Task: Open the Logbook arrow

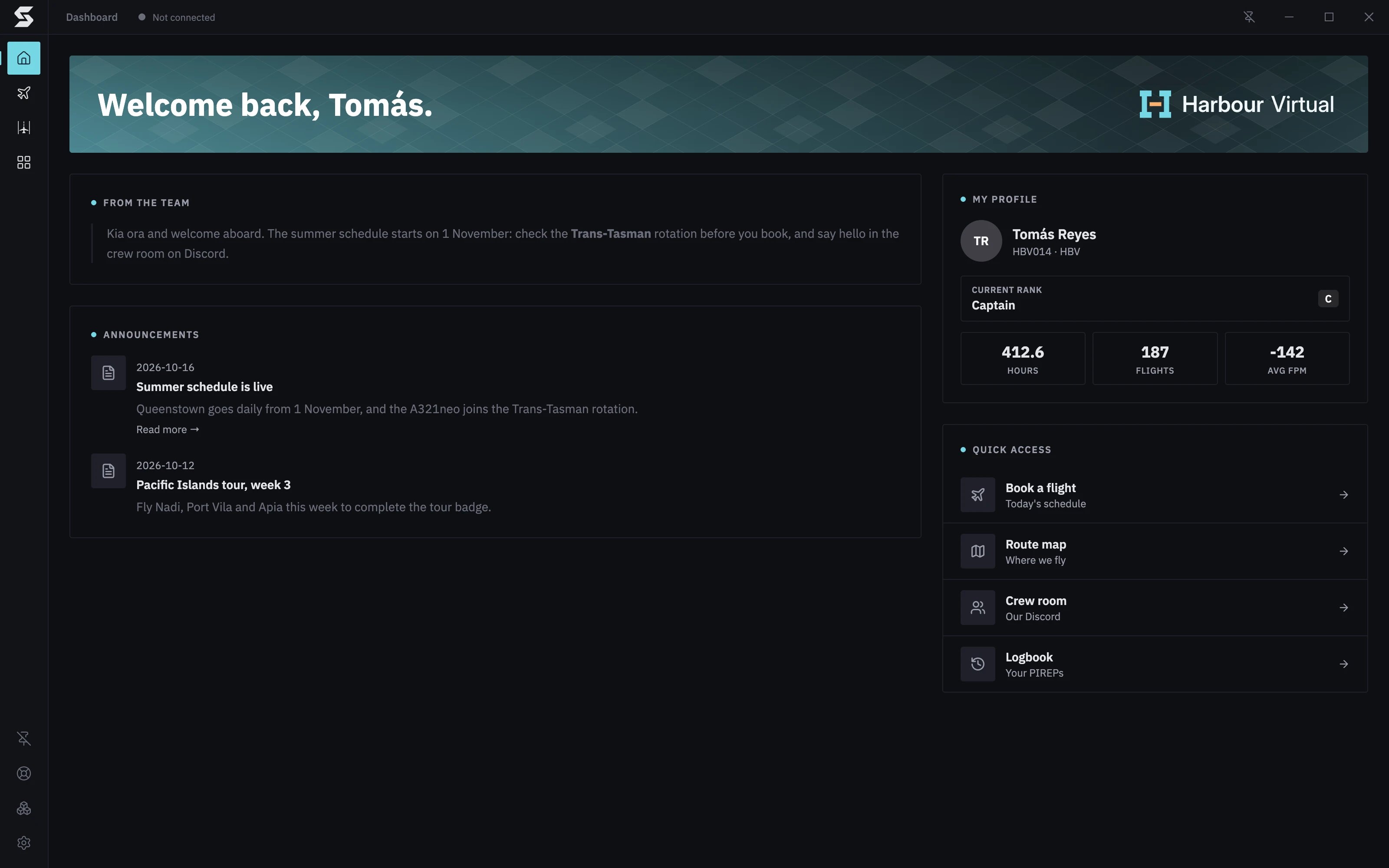Action: pyautogui.click(x=1344, y=664)
